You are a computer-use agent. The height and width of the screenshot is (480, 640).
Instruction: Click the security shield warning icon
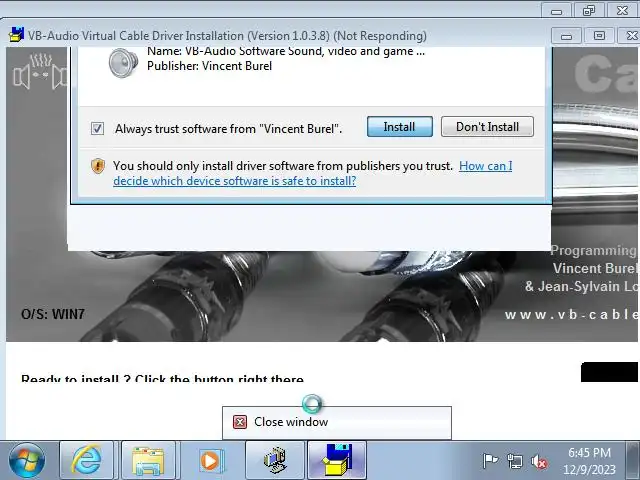98,166
